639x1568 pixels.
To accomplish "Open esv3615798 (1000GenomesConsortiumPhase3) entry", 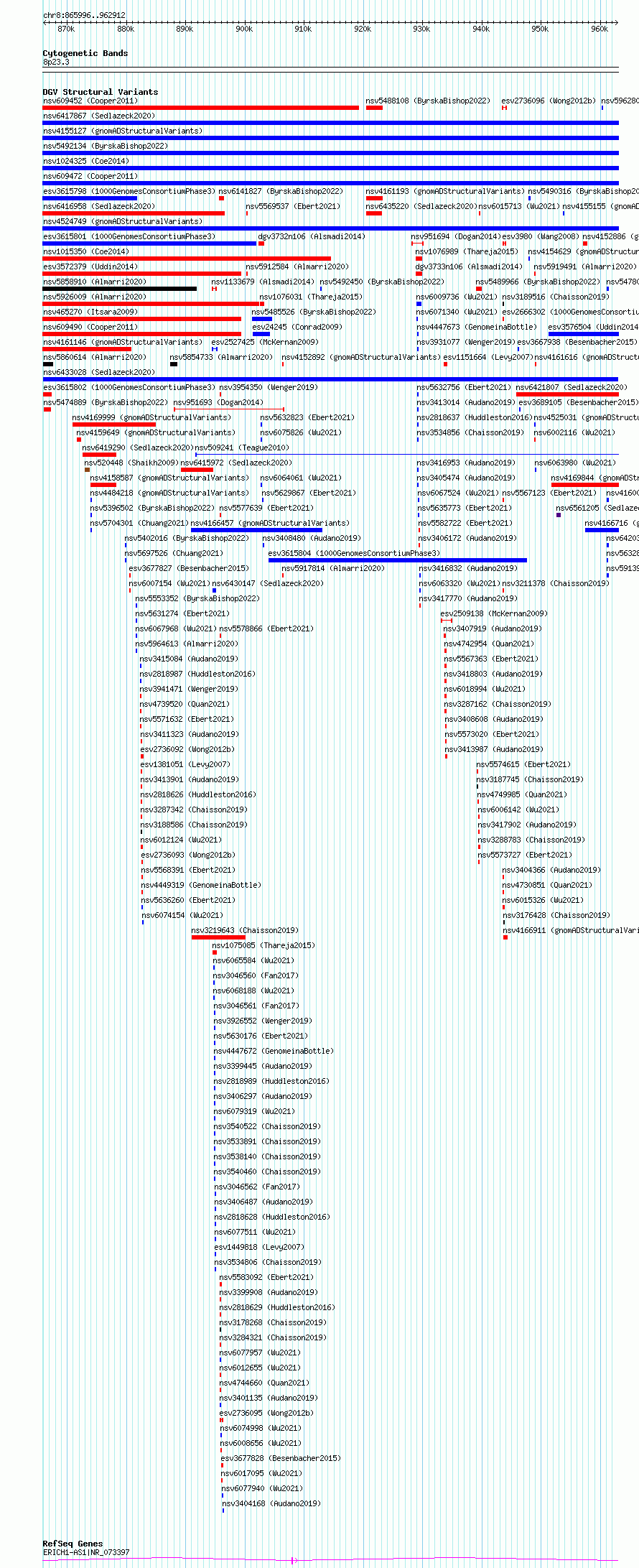I will point(129,191).
